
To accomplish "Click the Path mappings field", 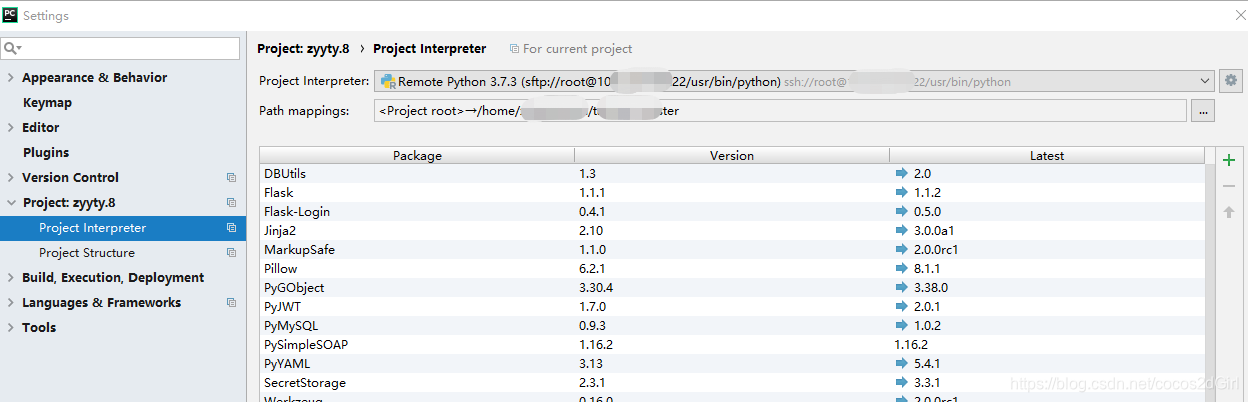I will (x=780, y=111).
